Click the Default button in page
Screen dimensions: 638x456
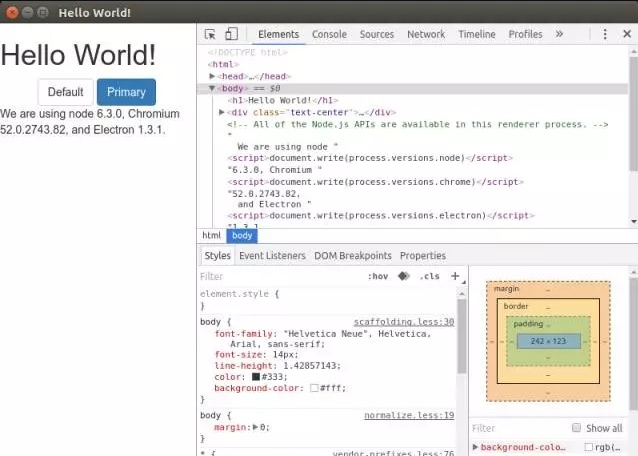66,92
